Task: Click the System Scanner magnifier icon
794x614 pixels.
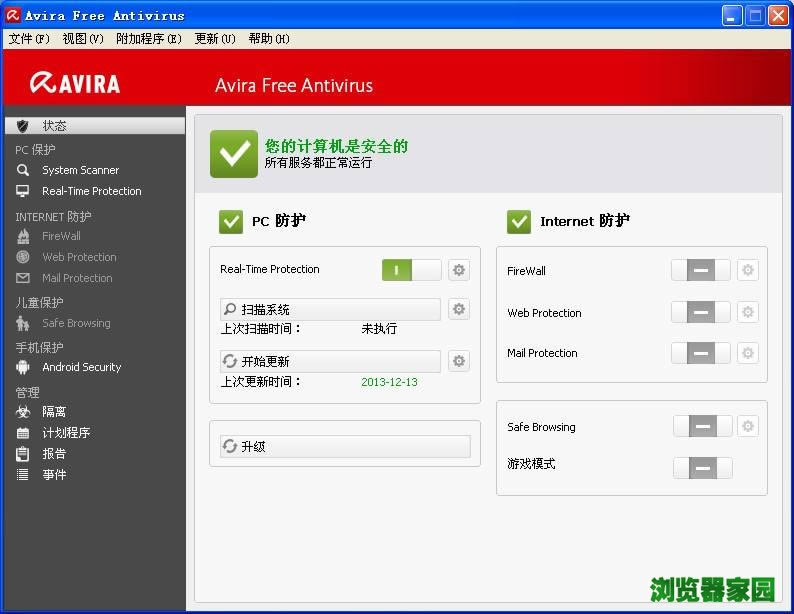Action: [x=22, y=170]
